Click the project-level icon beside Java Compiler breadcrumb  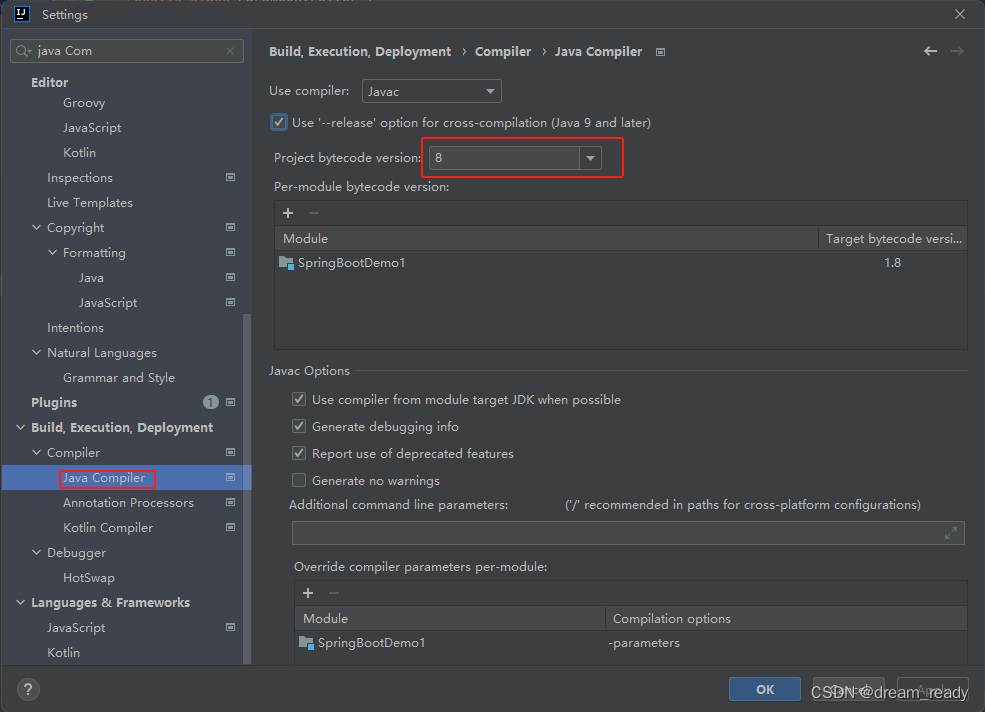(660, 52)
